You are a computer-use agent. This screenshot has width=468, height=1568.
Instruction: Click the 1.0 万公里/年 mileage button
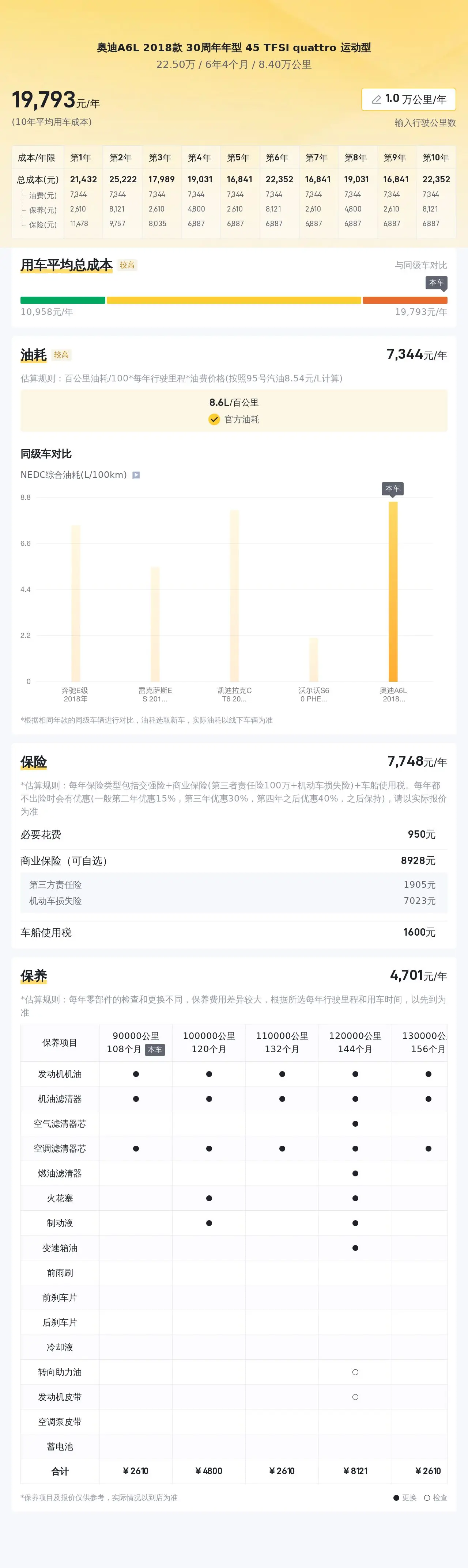pos(408,99)
